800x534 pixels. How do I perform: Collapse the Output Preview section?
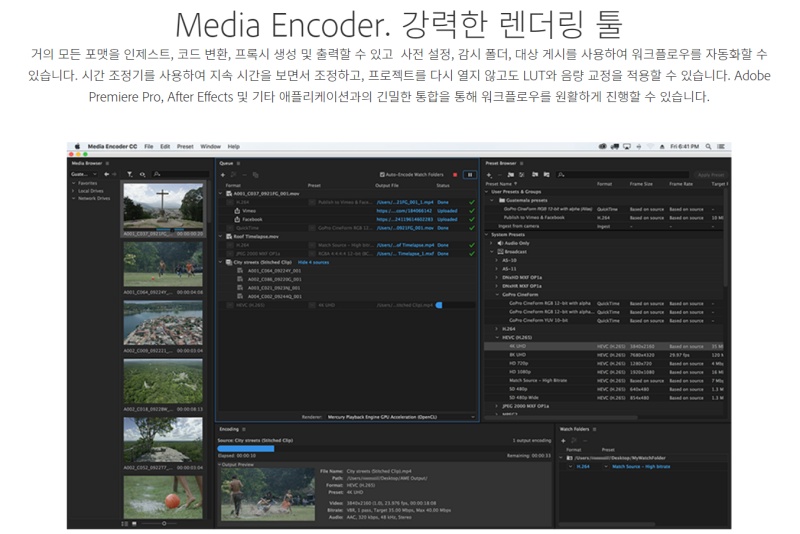[220, 465]
